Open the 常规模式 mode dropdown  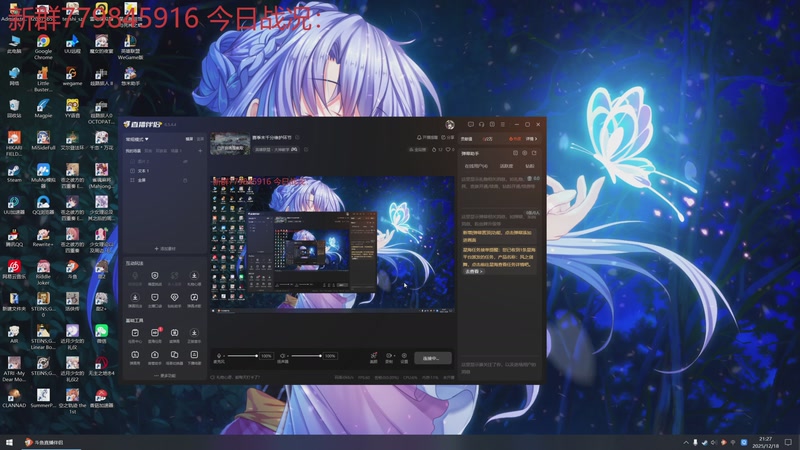pyautogui.click(x=137, y=139)
